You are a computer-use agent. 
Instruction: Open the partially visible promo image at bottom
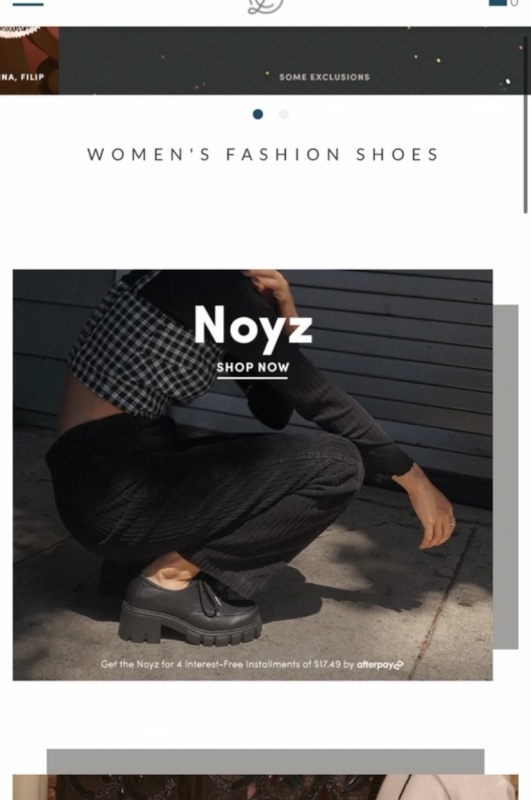click(x=265, y=787)
